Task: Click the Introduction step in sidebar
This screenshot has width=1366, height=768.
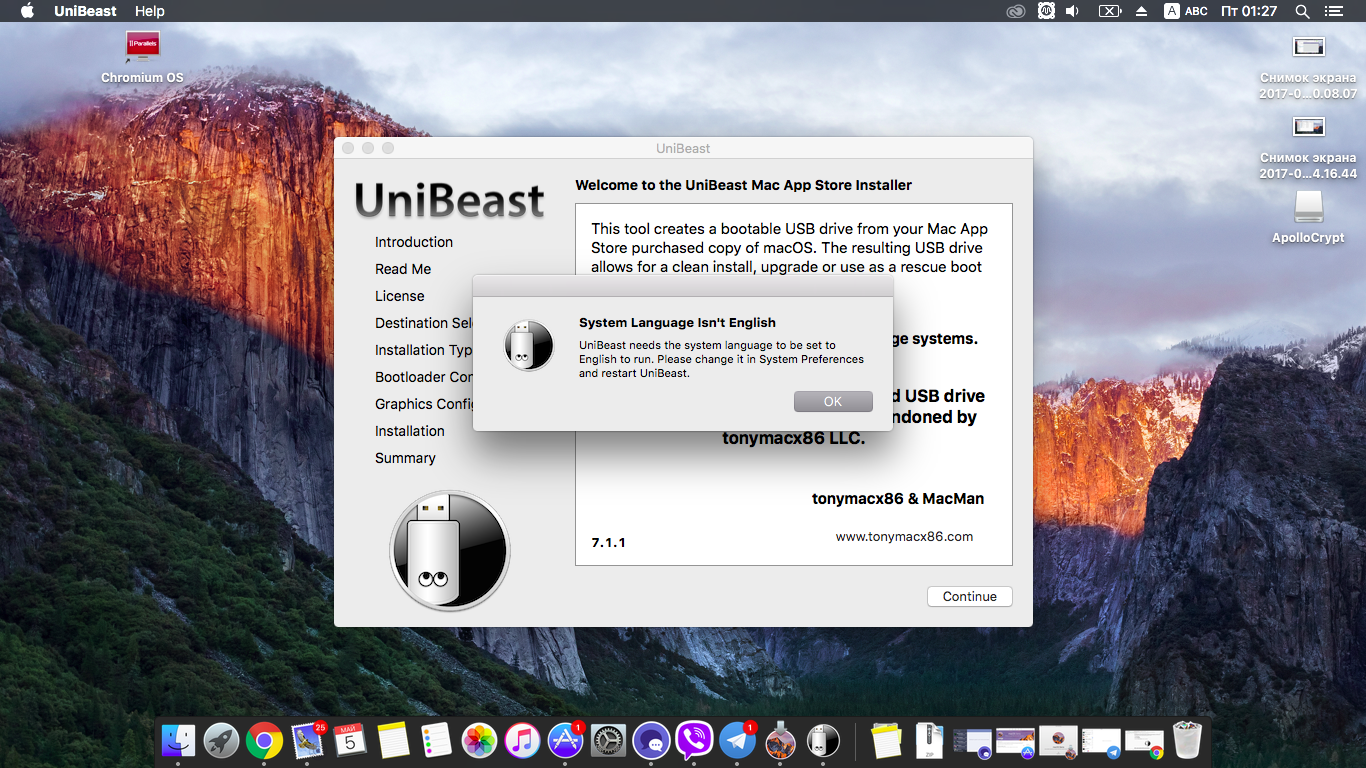Action: coord(414,242)
